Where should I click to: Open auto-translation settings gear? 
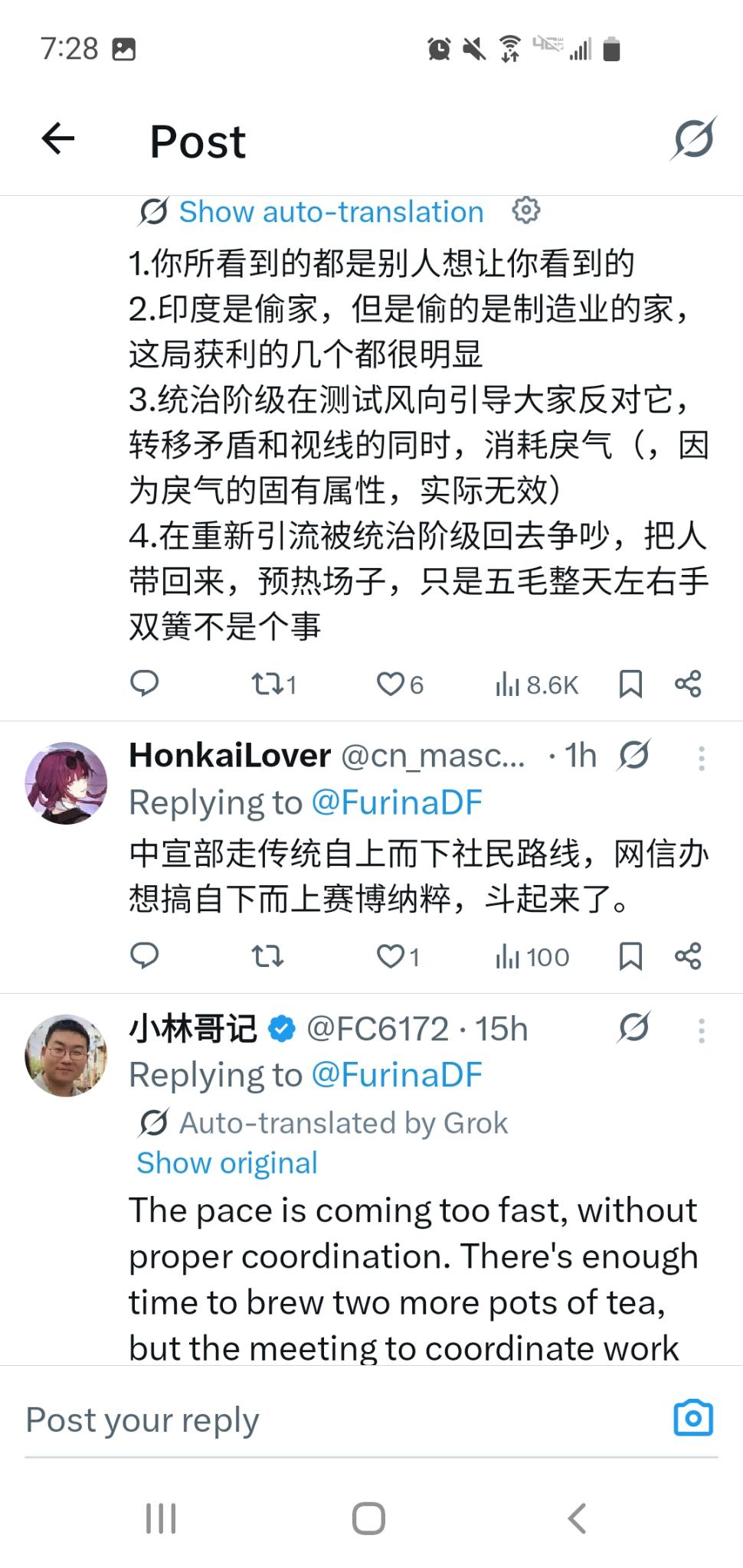coord(525,210)
